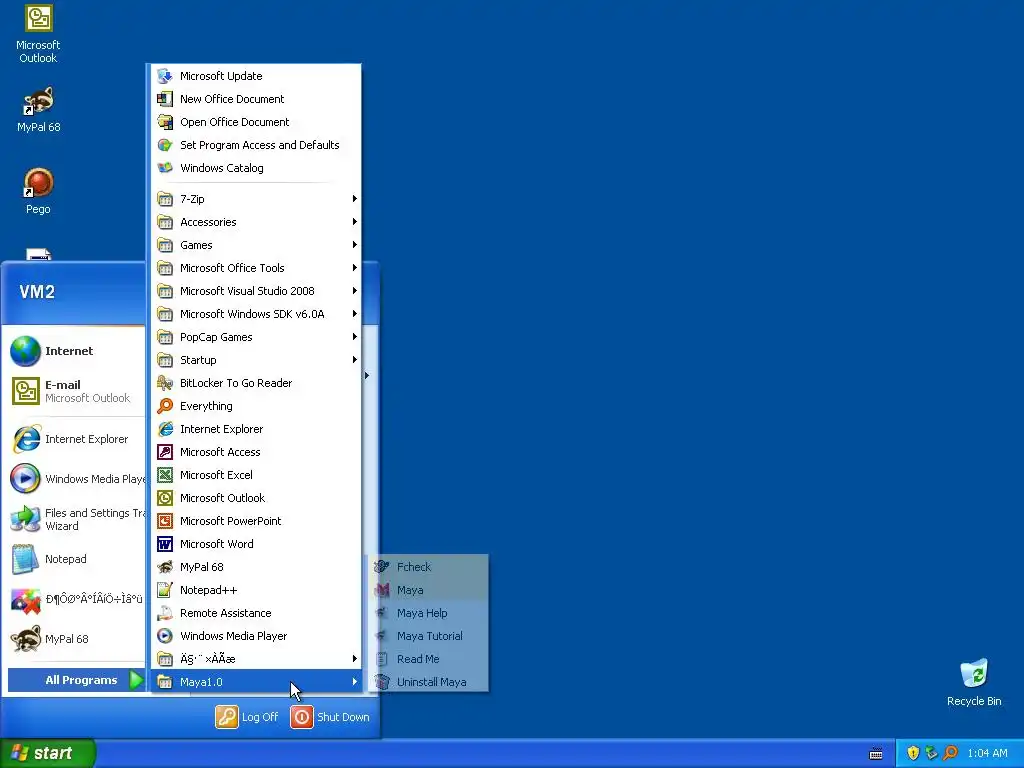The height and width of the screenshot is (768, 1024).
Task: Click the start button
Action: [x=48, y=753]
